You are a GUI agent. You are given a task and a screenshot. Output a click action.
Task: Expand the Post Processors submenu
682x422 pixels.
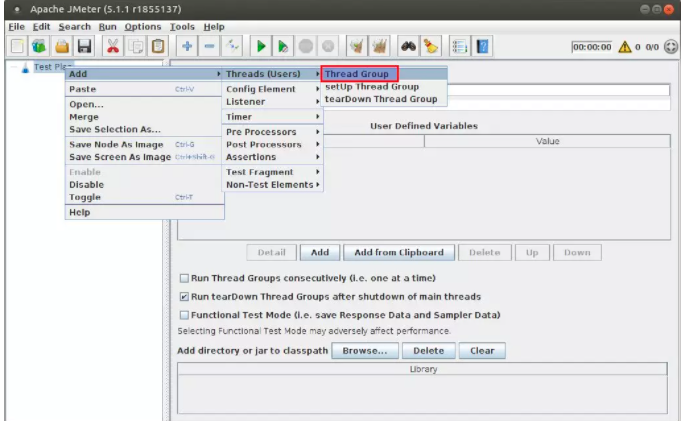(272, 144)
